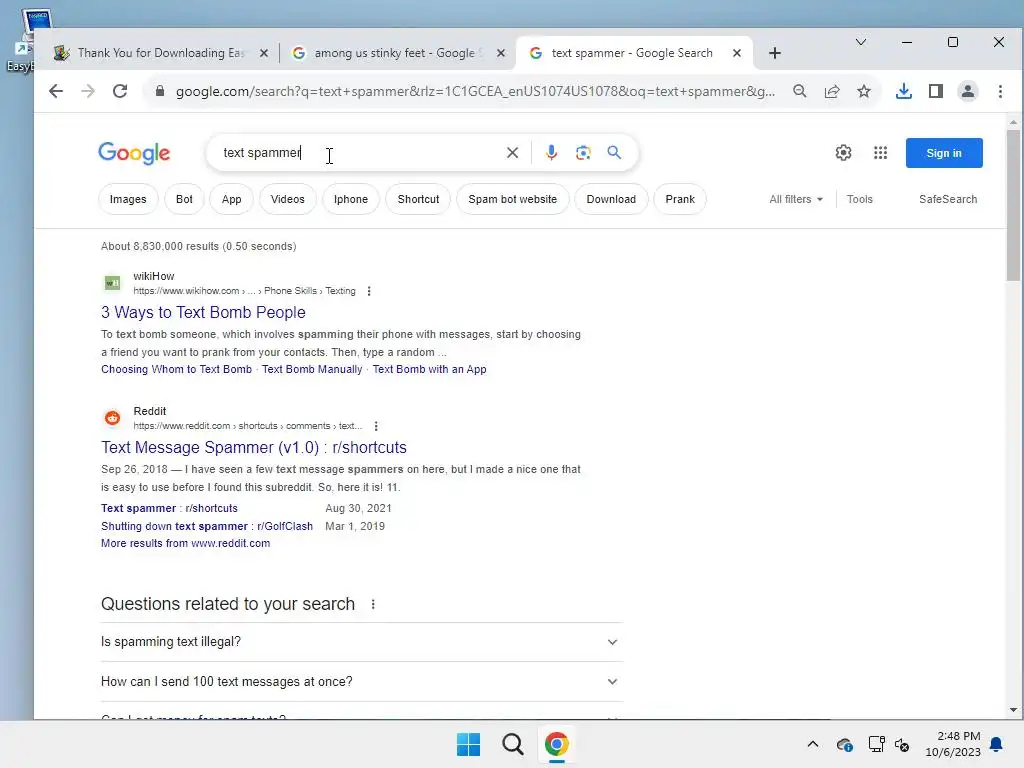1024x768 pixels.
Task: Open Chrome profile avatar
Action: coord(968,91)
